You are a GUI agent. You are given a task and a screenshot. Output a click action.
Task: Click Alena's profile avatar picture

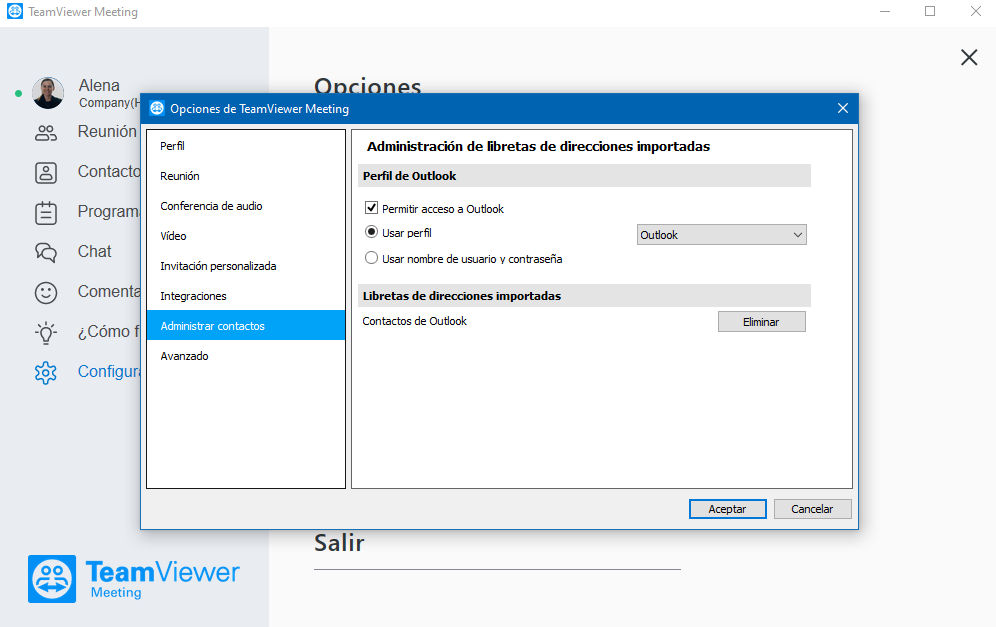point(48,93)
